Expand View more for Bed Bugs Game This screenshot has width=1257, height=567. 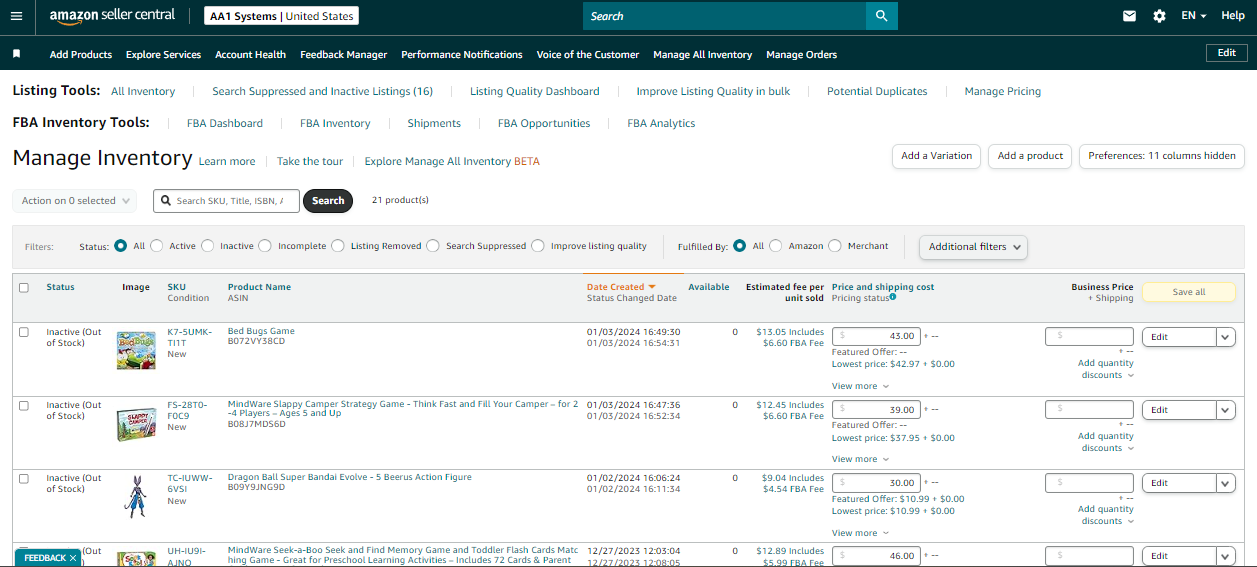pyautogui.click(x=860, y=386)
